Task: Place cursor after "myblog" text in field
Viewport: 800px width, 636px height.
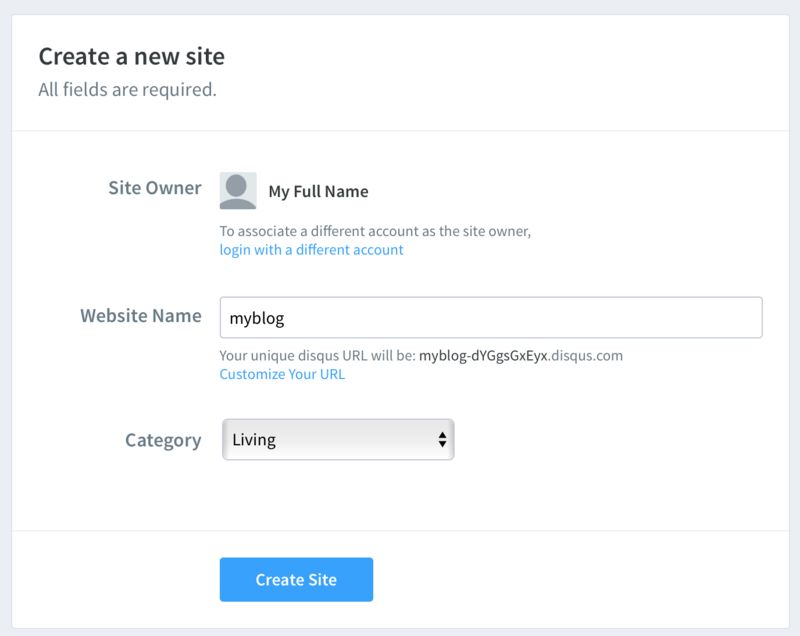Action: coord(287,317)
